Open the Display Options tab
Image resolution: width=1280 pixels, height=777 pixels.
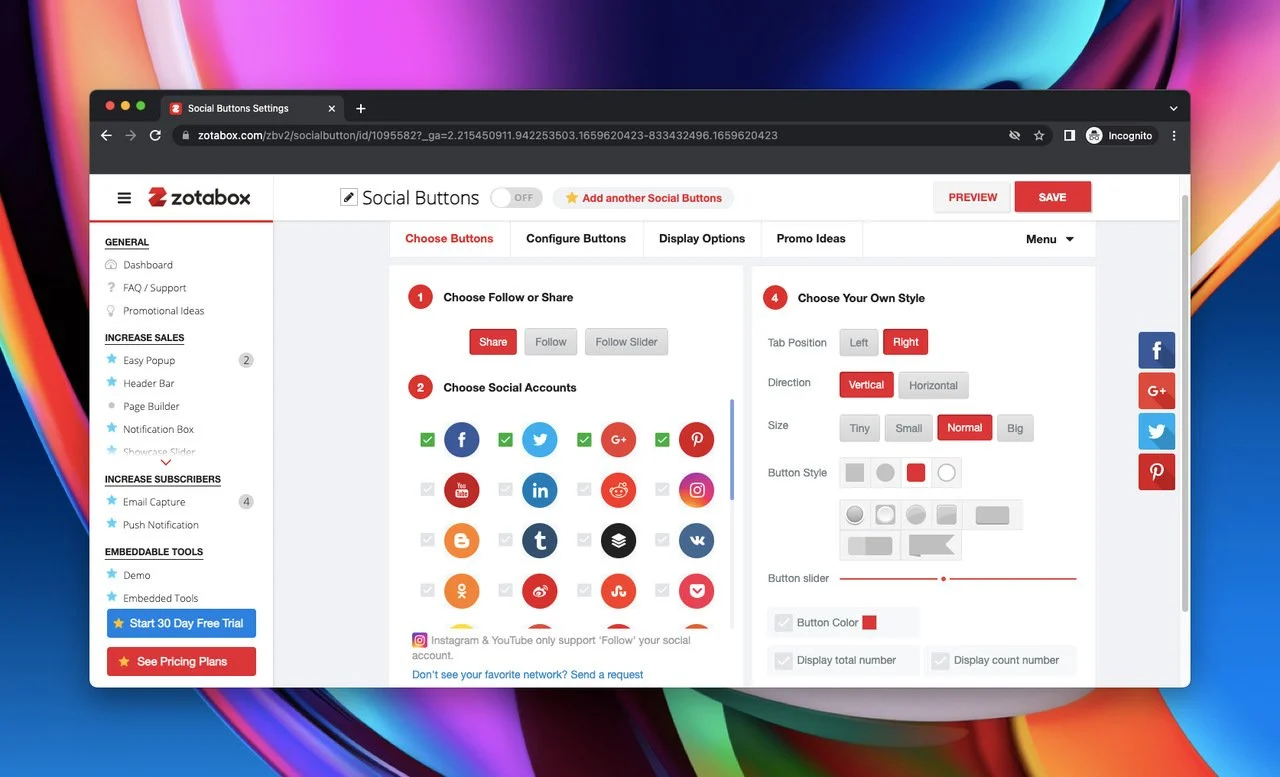tap(702, 239)
